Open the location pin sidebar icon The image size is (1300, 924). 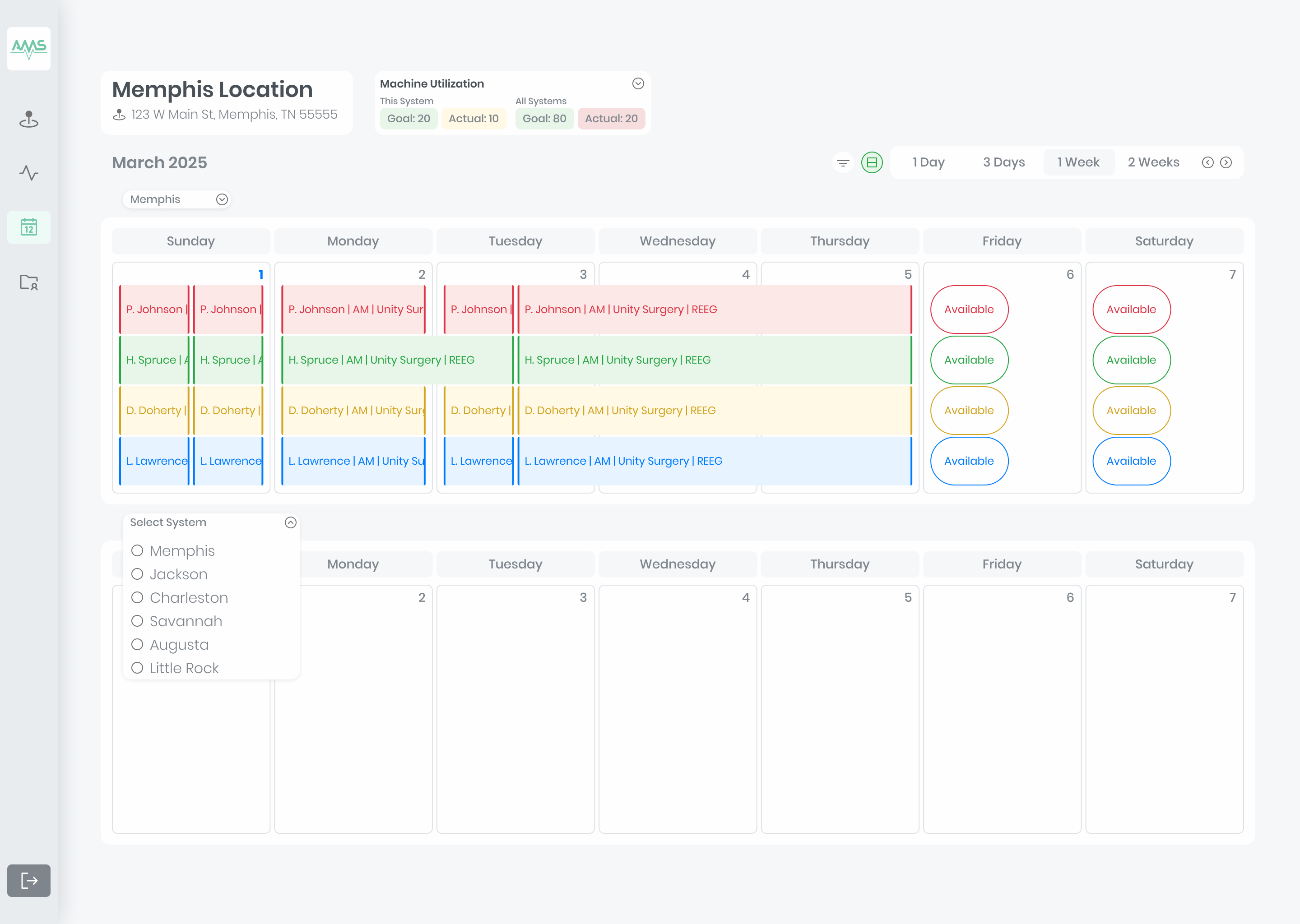point(28,119)
